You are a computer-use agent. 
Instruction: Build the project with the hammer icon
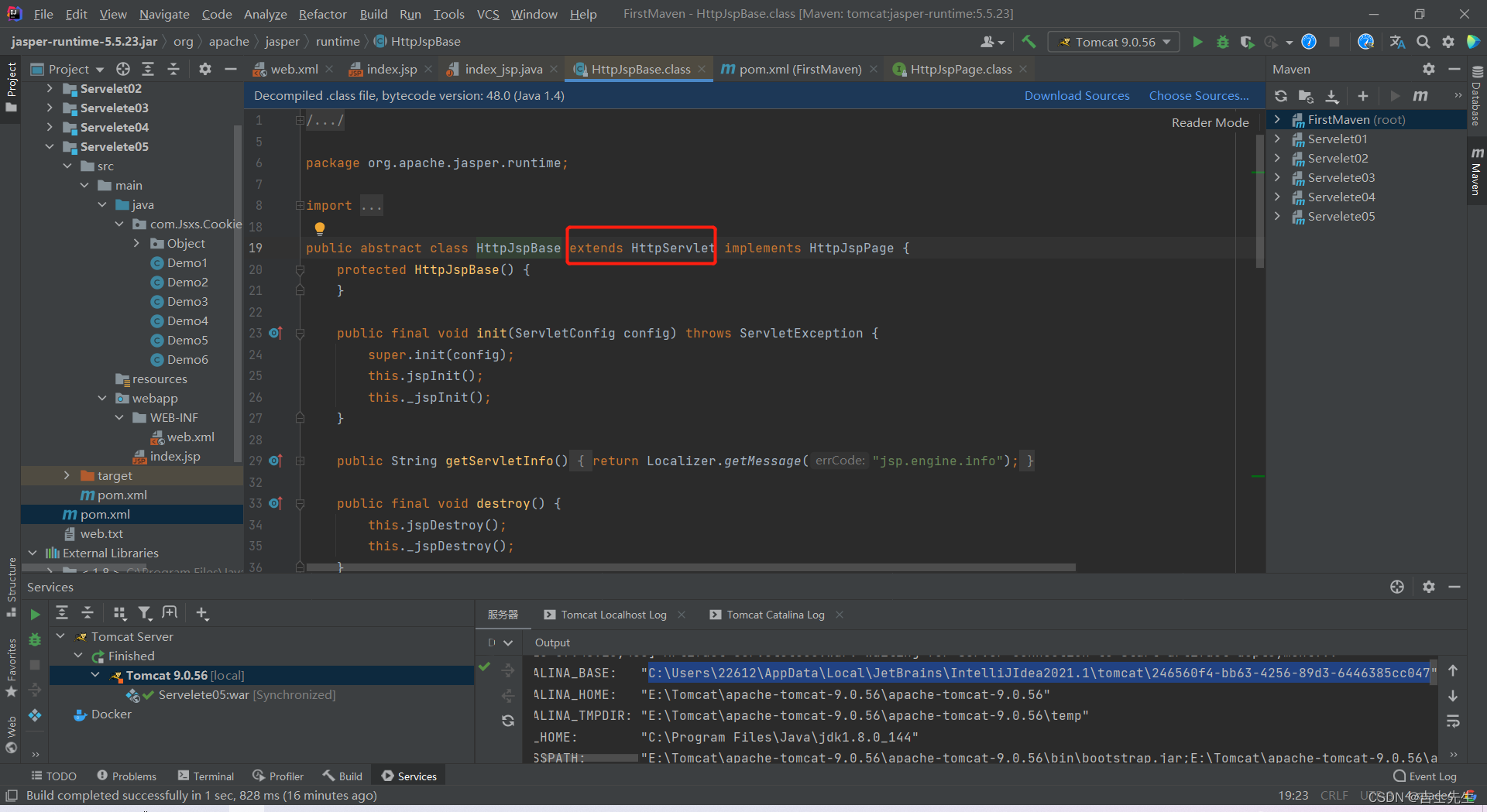tap(1029, 42)
